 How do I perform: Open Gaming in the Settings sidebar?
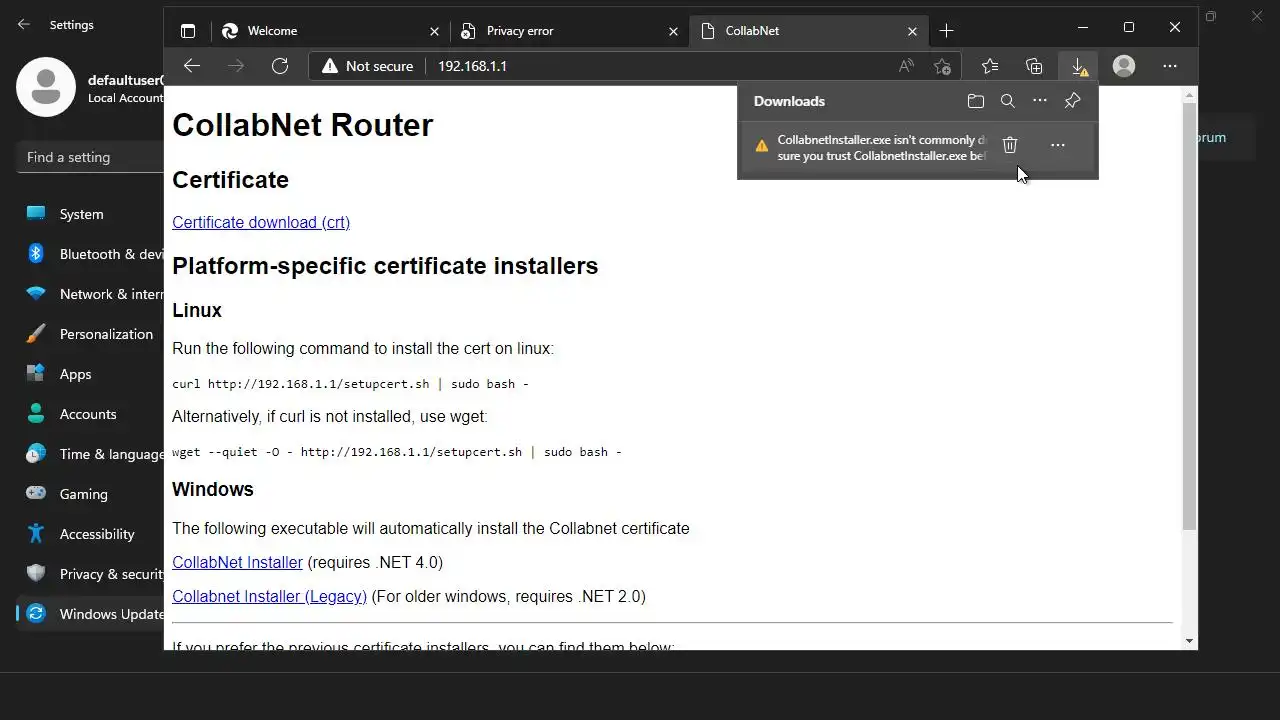90,494
